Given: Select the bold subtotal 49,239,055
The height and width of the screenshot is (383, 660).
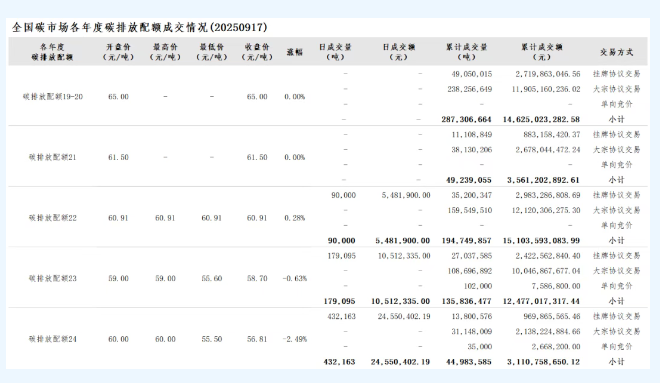Looking at the screenshot, I should pyautogui.click(x=468, y=180).
